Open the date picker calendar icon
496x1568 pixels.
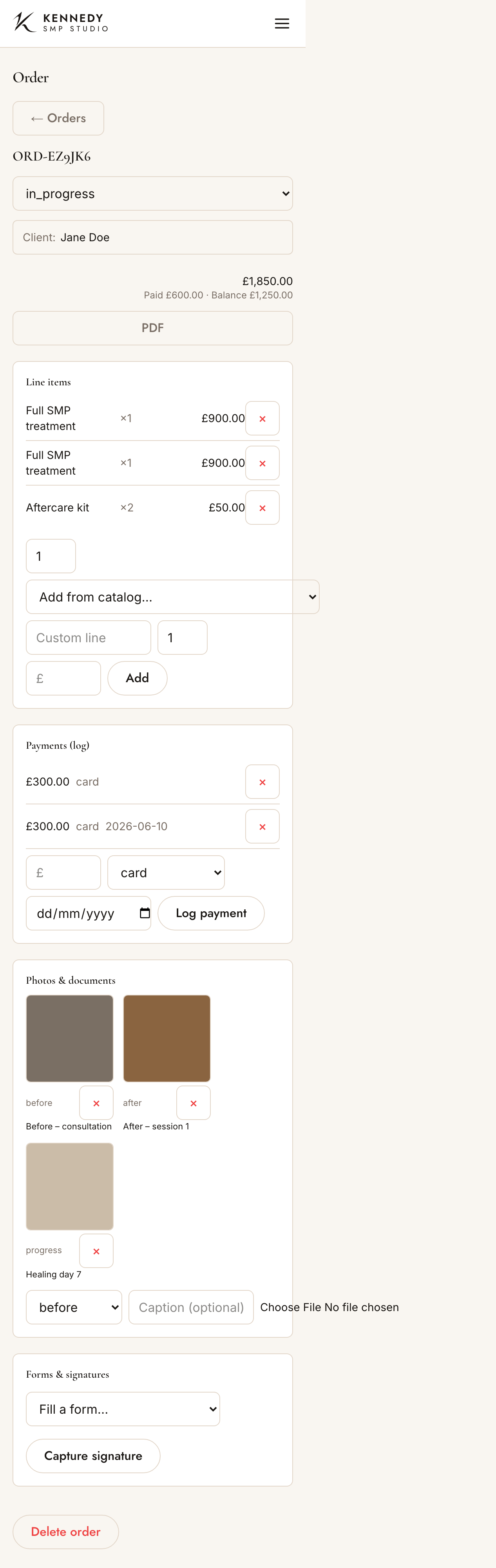tap(145, 913)
